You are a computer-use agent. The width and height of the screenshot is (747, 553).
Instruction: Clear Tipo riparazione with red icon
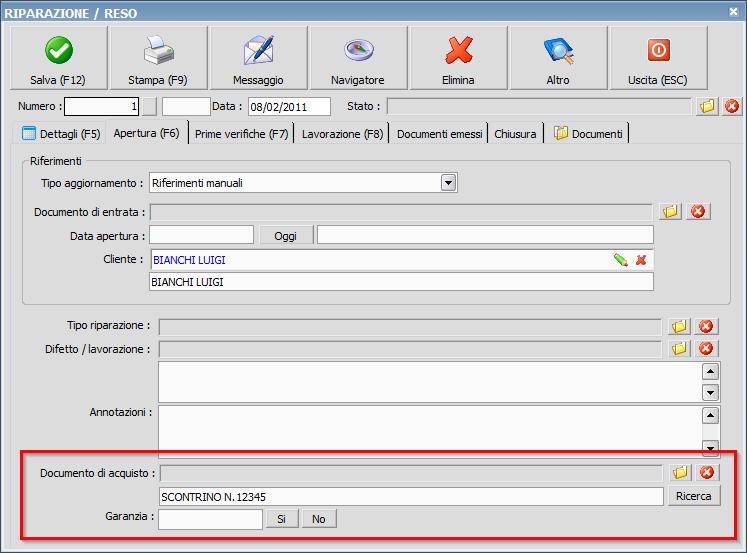[x=706, y=326]
